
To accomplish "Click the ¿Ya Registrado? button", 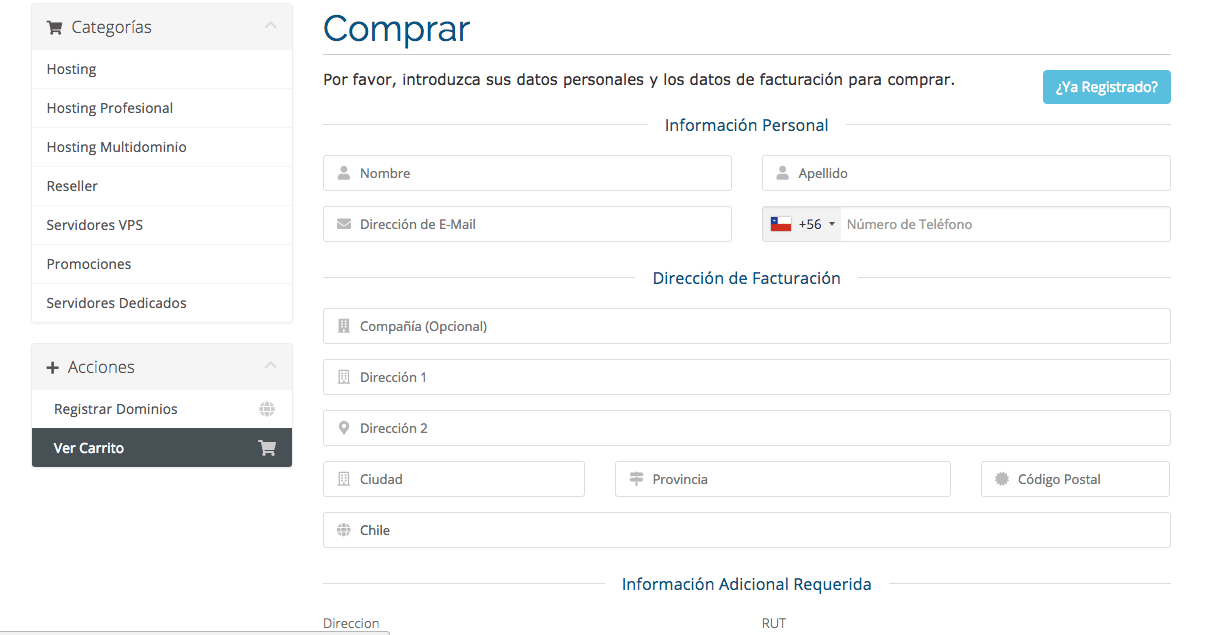I will pyautogui.click(x=1106, y=87).
